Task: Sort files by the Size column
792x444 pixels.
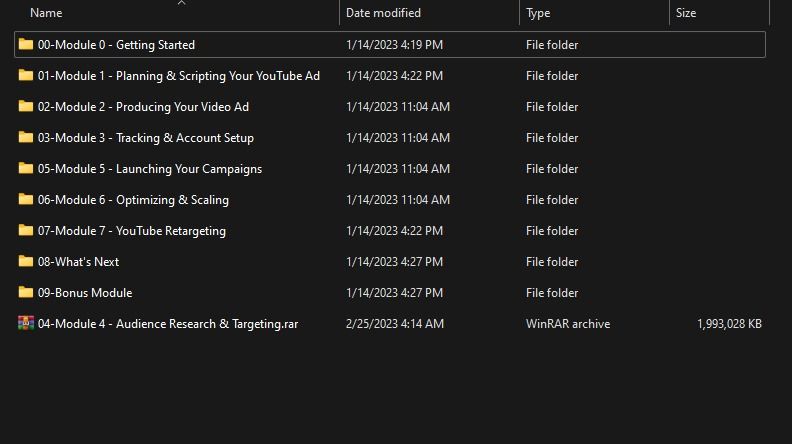Action: 686,13
